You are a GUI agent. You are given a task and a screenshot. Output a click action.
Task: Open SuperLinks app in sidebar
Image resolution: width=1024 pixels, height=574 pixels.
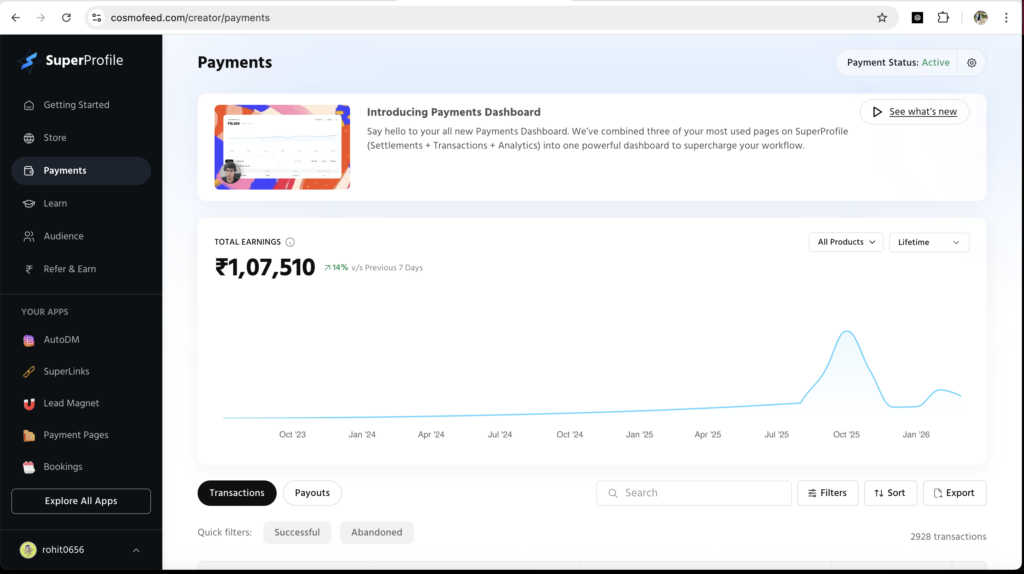click(66, 372)
